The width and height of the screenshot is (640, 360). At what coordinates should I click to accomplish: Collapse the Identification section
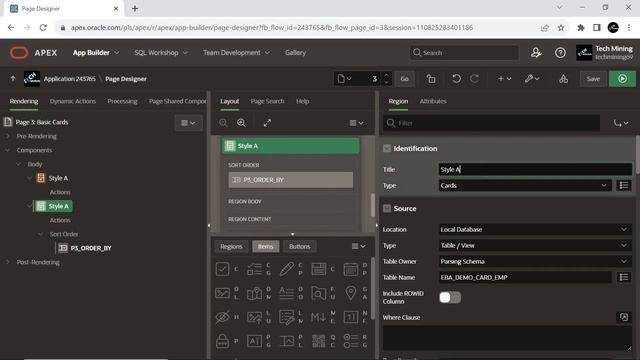click(387, 149)
